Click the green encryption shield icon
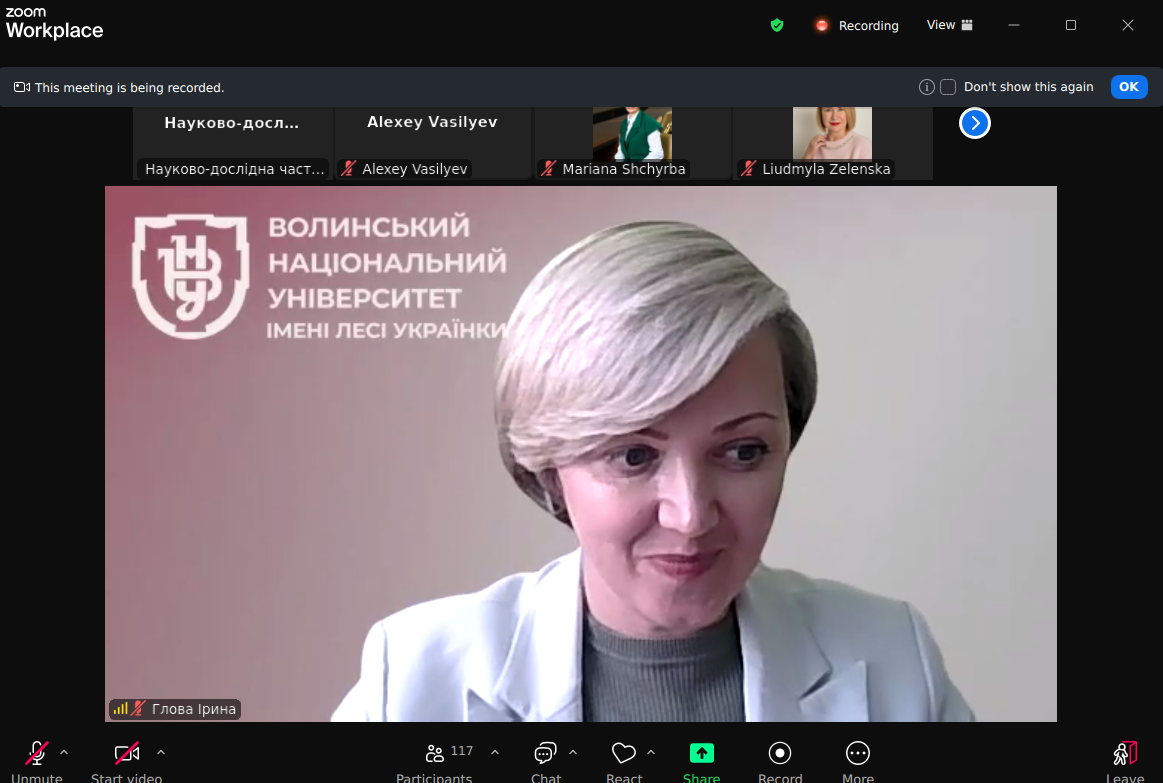The width and height of the screenshot is (1163, 783). click(777, 25)
